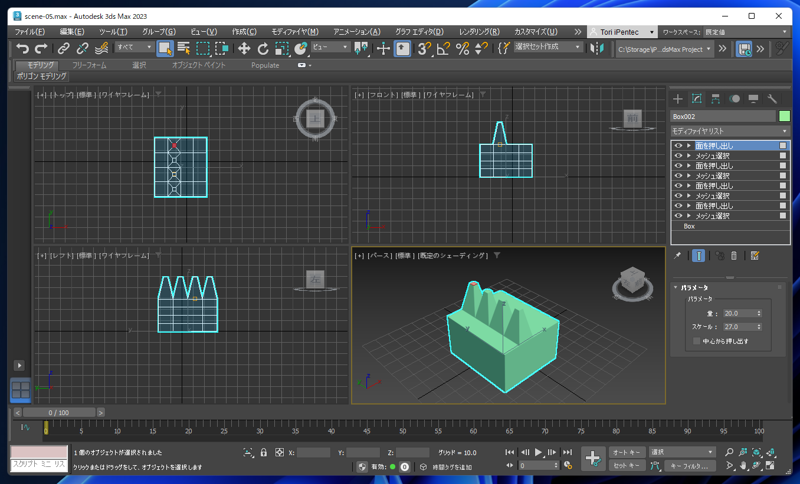This screenshot has width=800, height=484.
Task: Switch to 'オブジェクト ペイント' ribbon tab
Action: pos(198,65)
